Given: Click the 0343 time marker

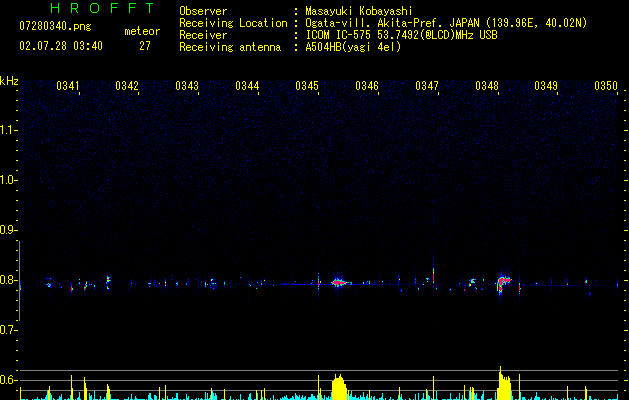Looking at the screenshot, I should 187,86.
